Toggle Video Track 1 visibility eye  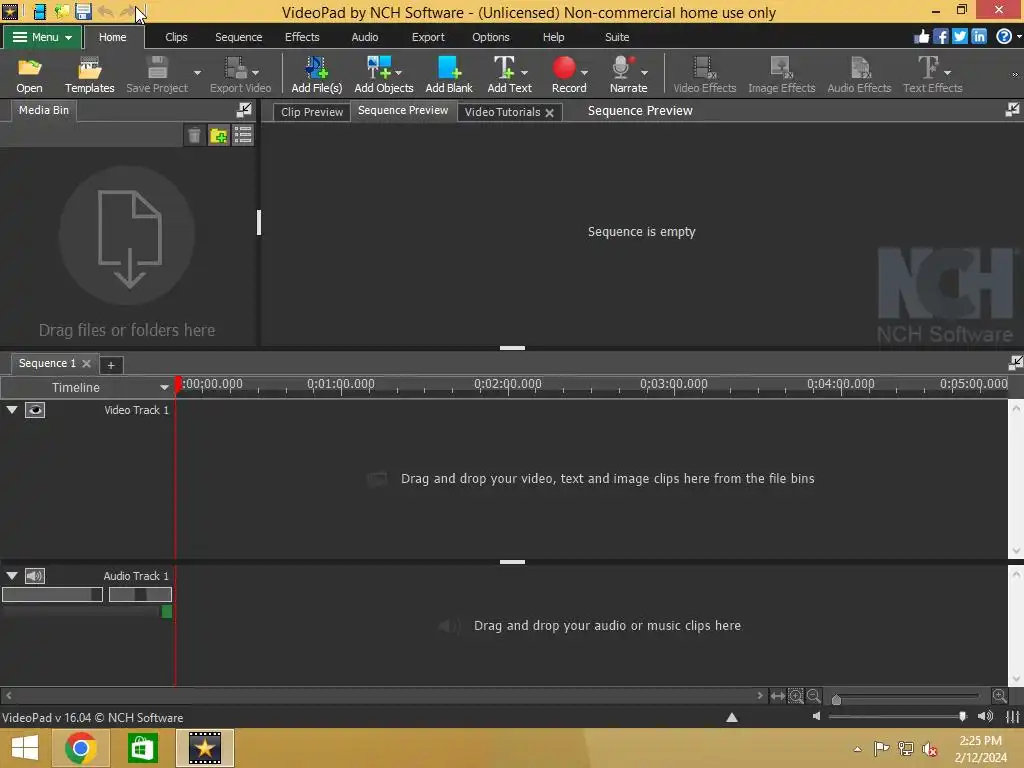(x=35, y=410)
